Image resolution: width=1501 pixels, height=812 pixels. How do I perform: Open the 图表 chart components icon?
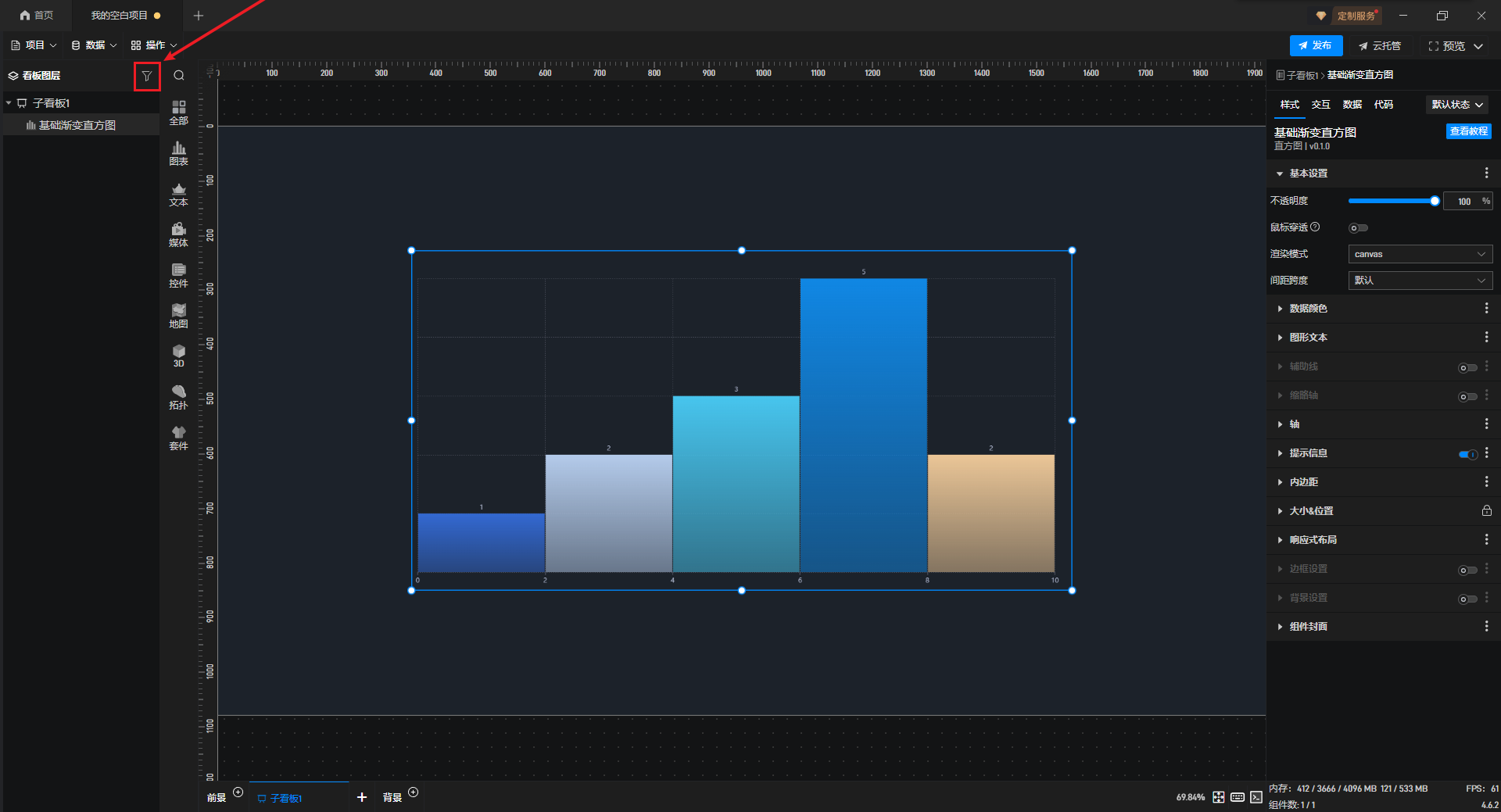[x=179, y=153]
